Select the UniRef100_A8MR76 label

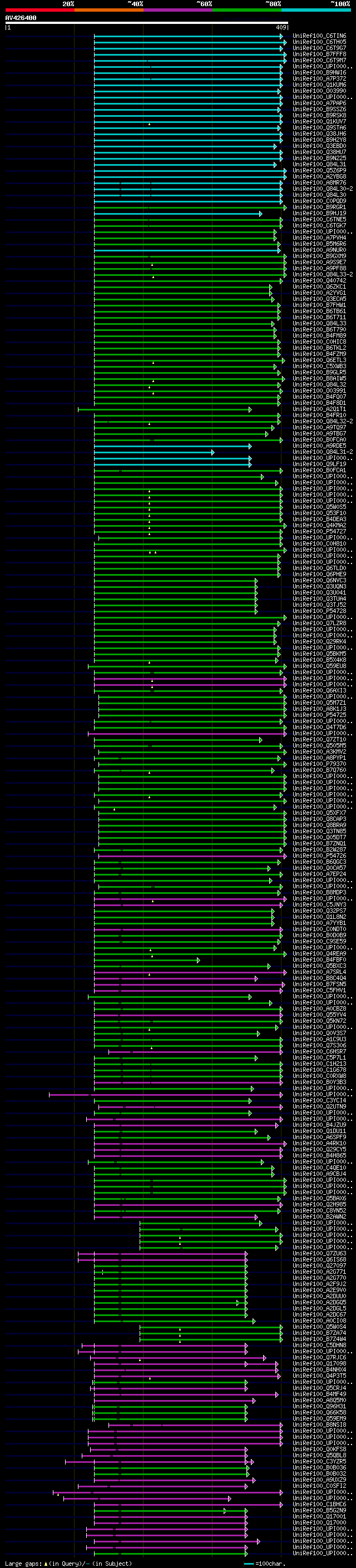click(x=319, y=182)
